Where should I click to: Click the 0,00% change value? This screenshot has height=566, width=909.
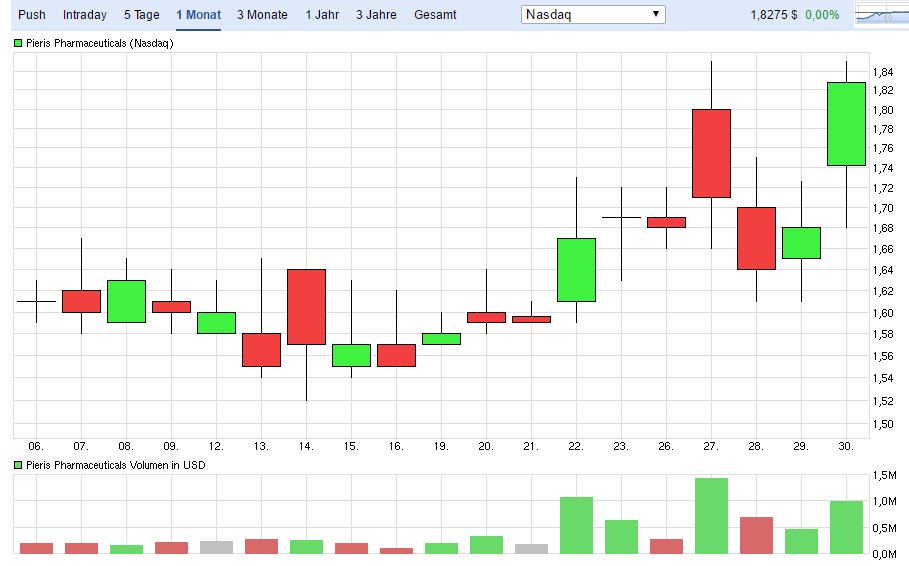(x=822, y=15)
